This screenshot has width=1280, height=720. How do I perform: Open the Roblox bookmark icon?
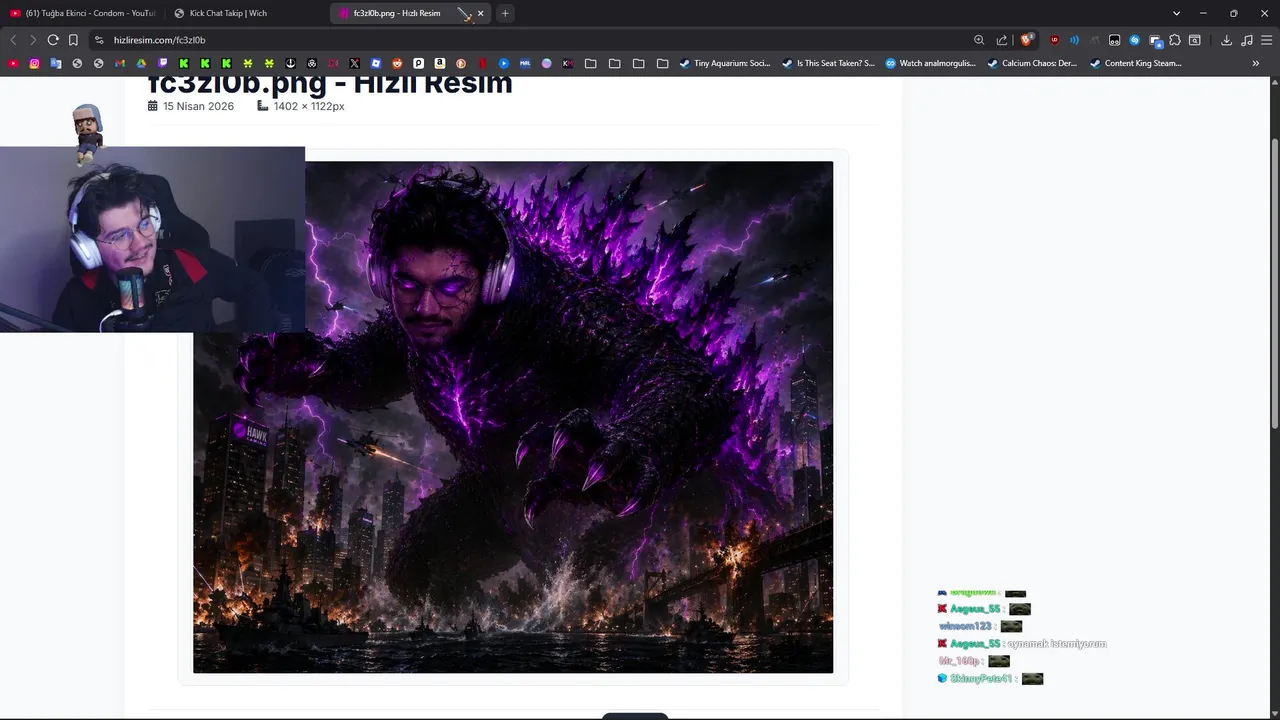coord(376,63)
